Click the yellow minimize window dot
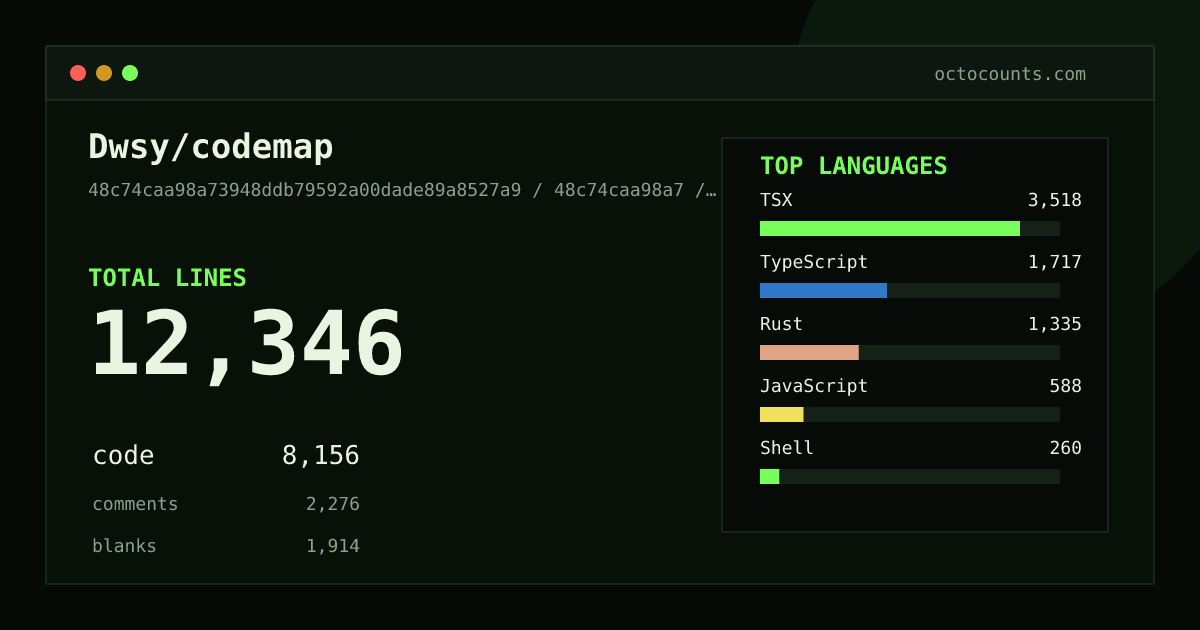1200x630 pixels. (x=104, y=73)
